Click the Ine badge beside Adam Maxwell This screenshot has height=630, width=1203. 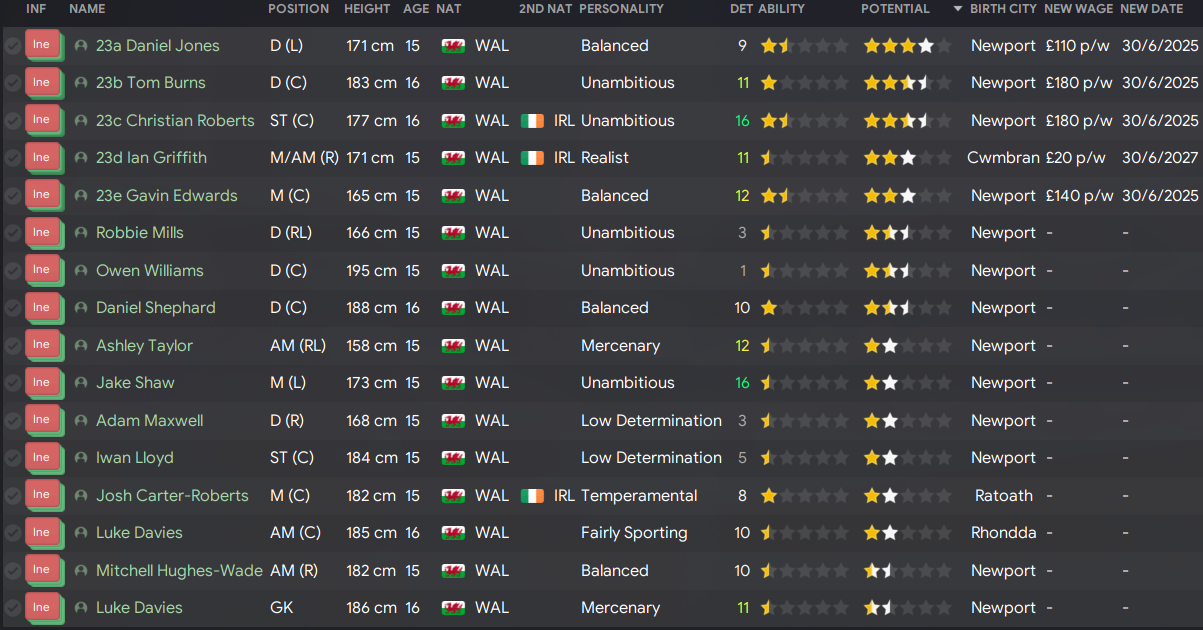pos(42,420)
